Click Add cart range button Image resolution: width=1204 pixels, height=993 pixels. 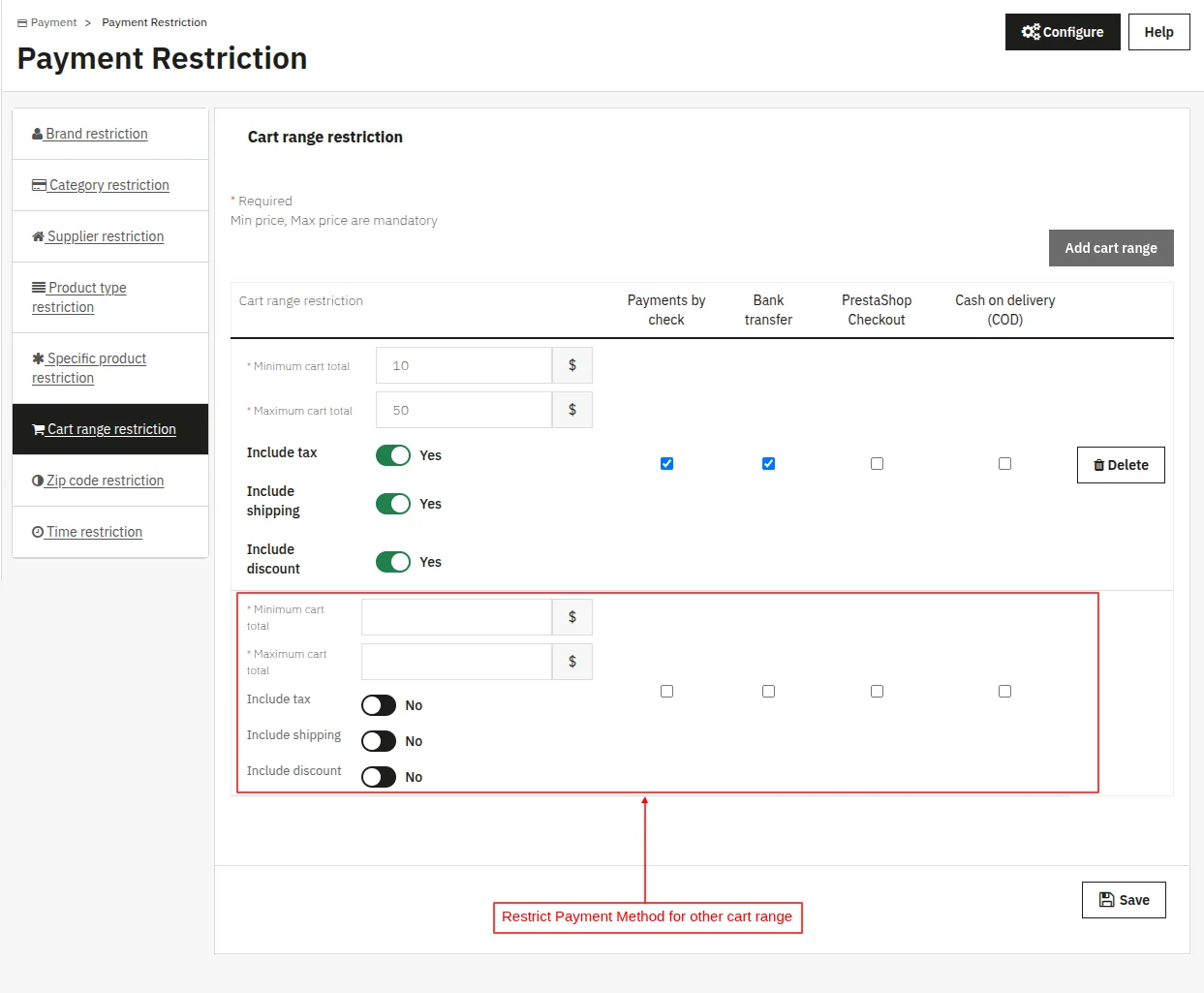[1111, 248]
